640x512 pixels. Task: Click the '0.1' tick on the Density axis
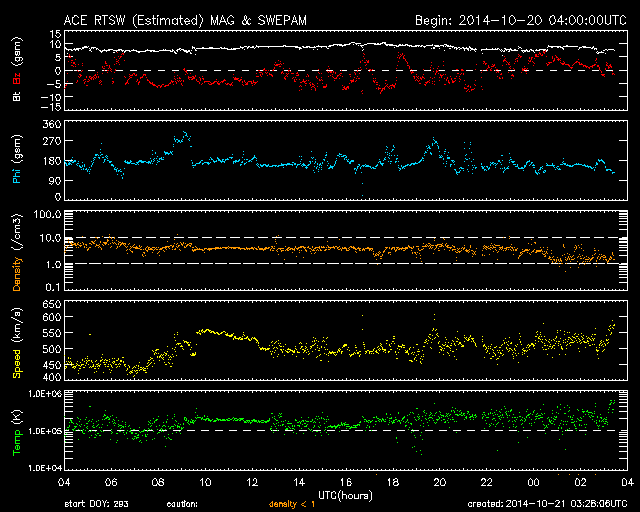tap(53, 287)
